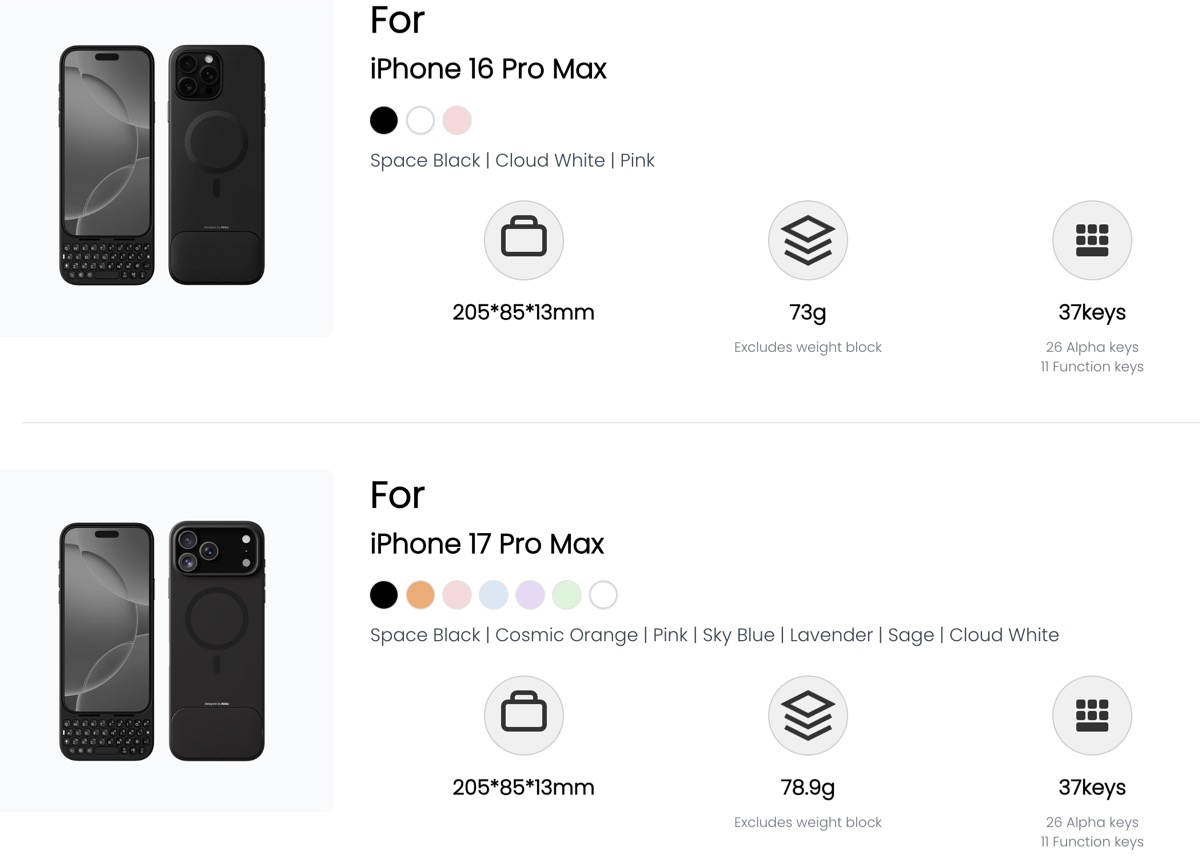Open the iPhone 17 Pro Max case product image

(x=162, y=640)
